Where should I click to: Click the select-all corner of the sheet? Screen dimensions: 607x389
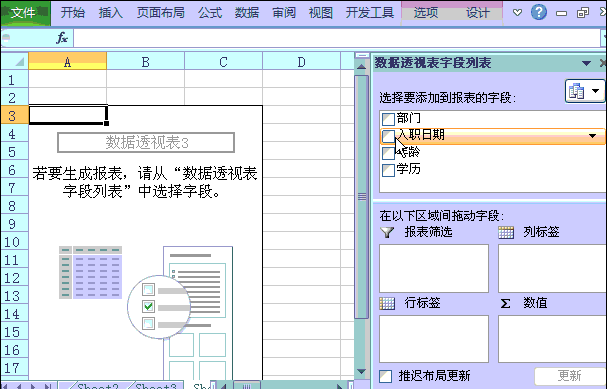pyautogui.click(x=15, y=61)
